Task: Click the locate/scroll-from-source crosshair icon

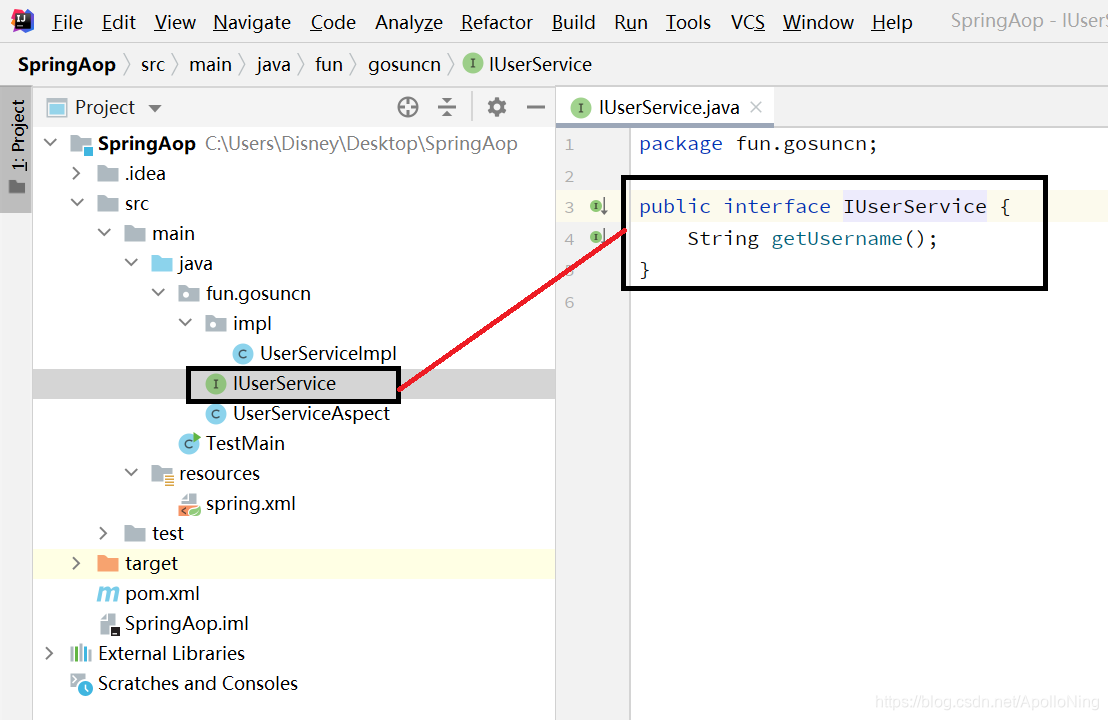Action: tap(408, 107)
